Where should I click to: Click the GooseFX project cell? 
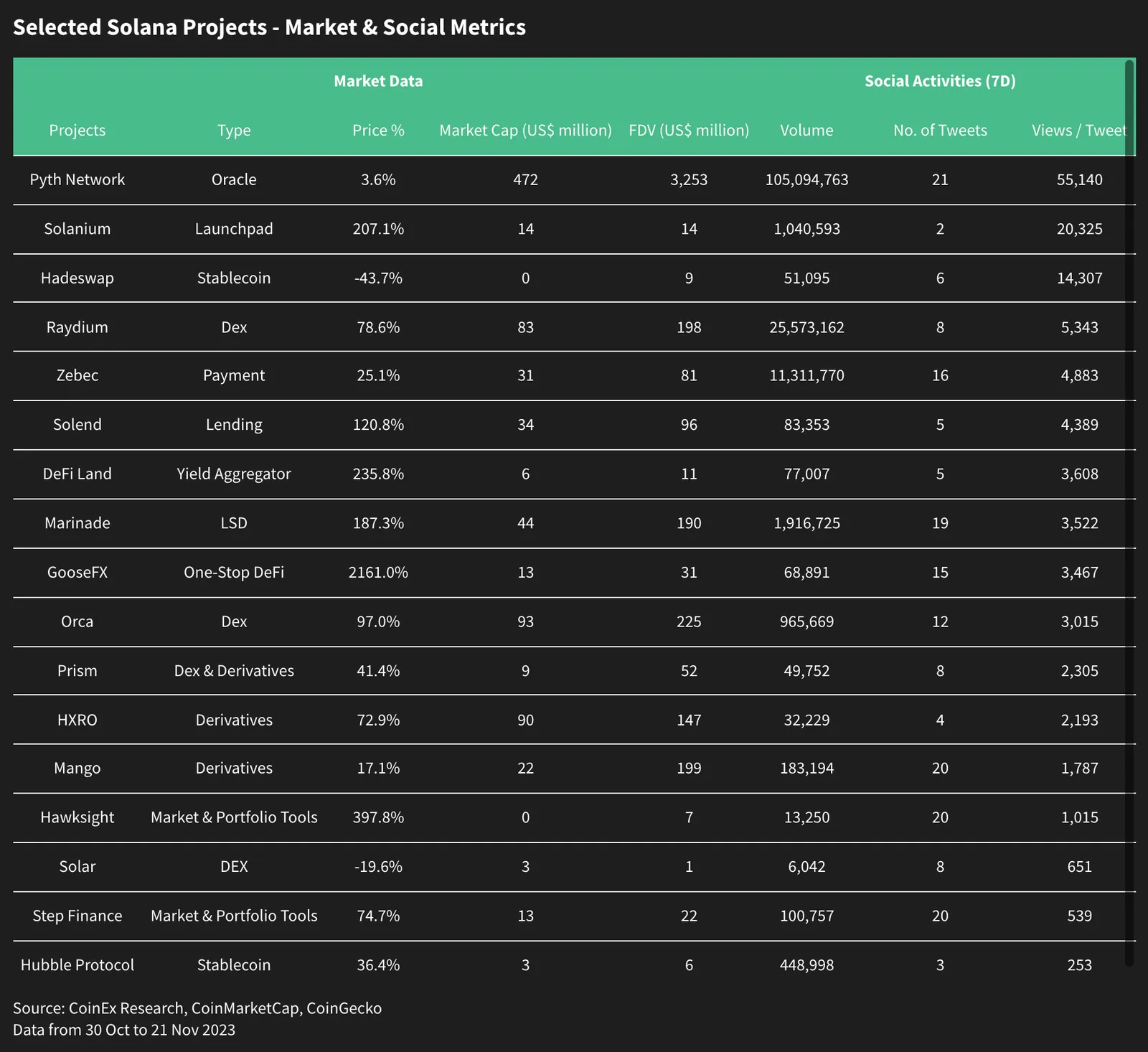pyautogui.click(x=77, y=572)
